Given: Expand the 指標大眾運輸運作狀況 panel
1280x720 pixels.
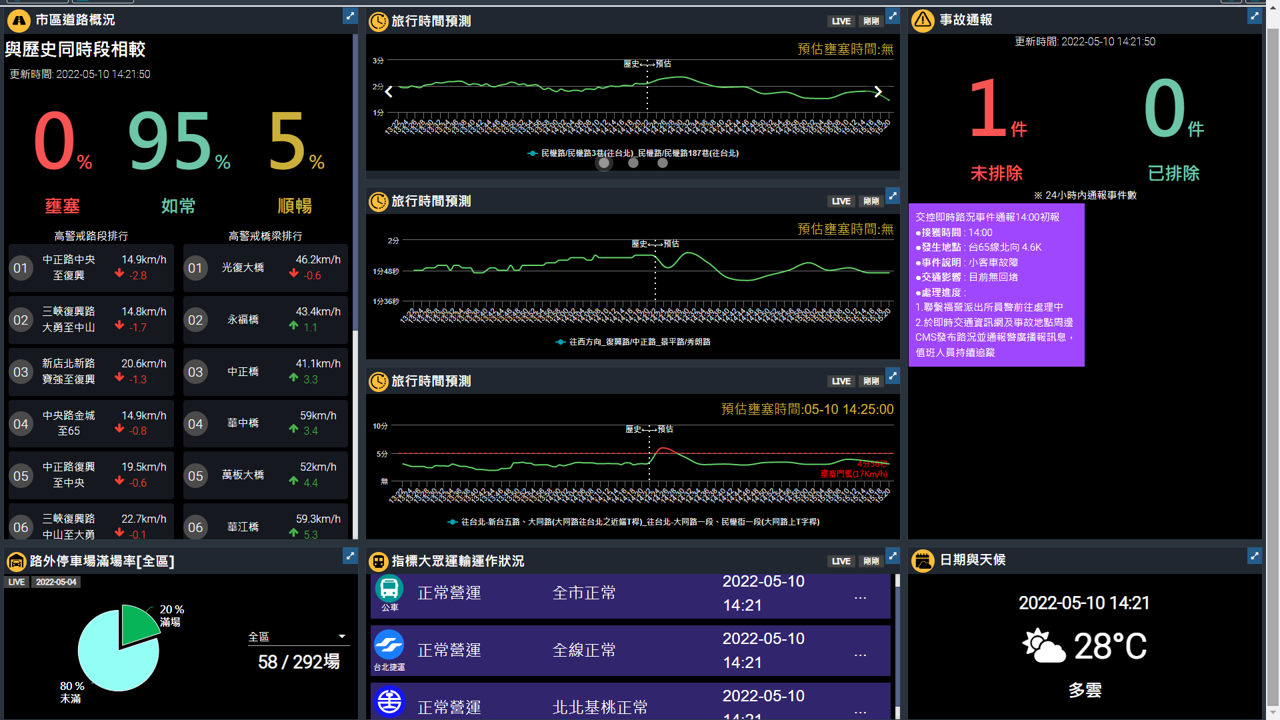Looking at the screenshot, I should click(892, 556).
